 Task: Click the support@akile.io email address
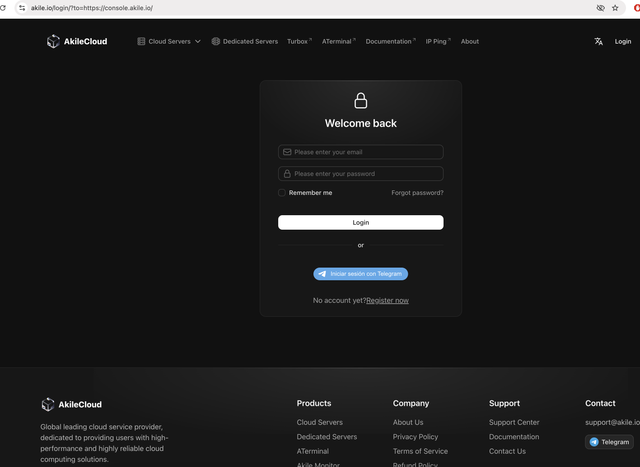(x=612, y=422)
